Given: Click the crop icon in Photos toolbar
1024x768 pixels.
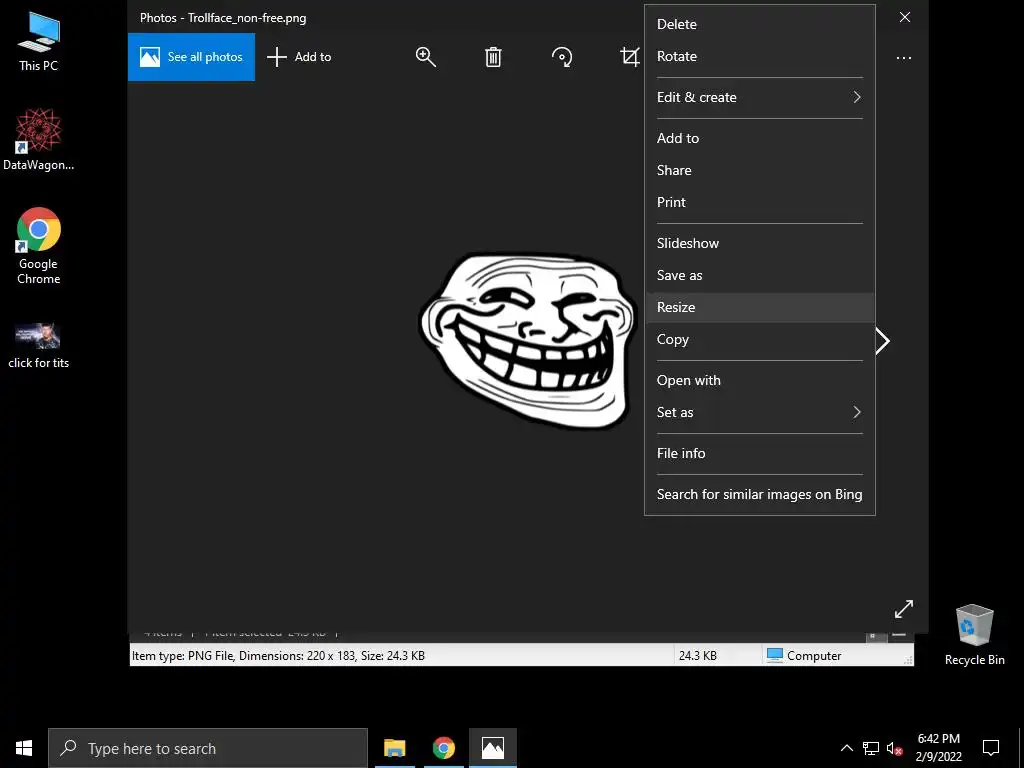Looking at the screenshot, I should tap(630, 57).
